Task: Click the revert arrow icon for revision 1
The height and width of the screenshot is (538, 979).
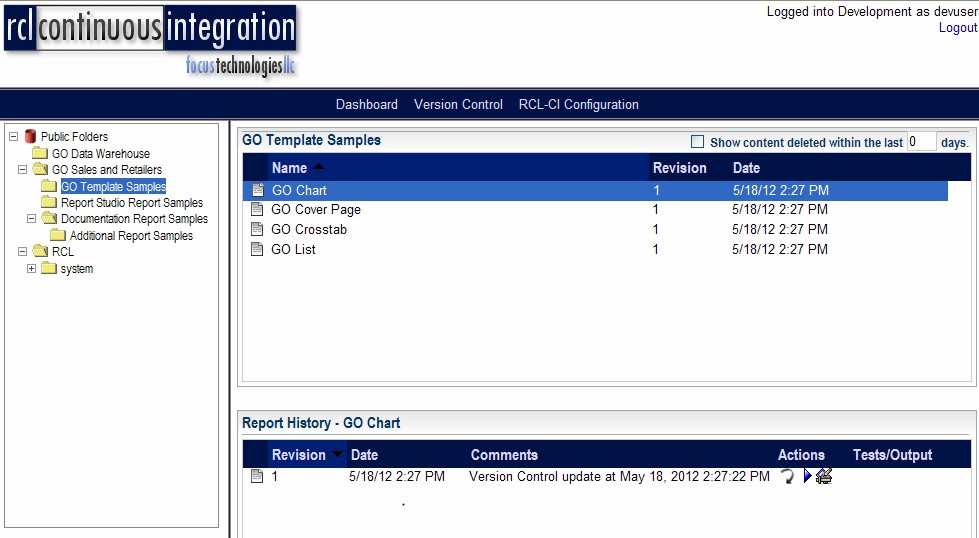Action: (x=787, y=477)
